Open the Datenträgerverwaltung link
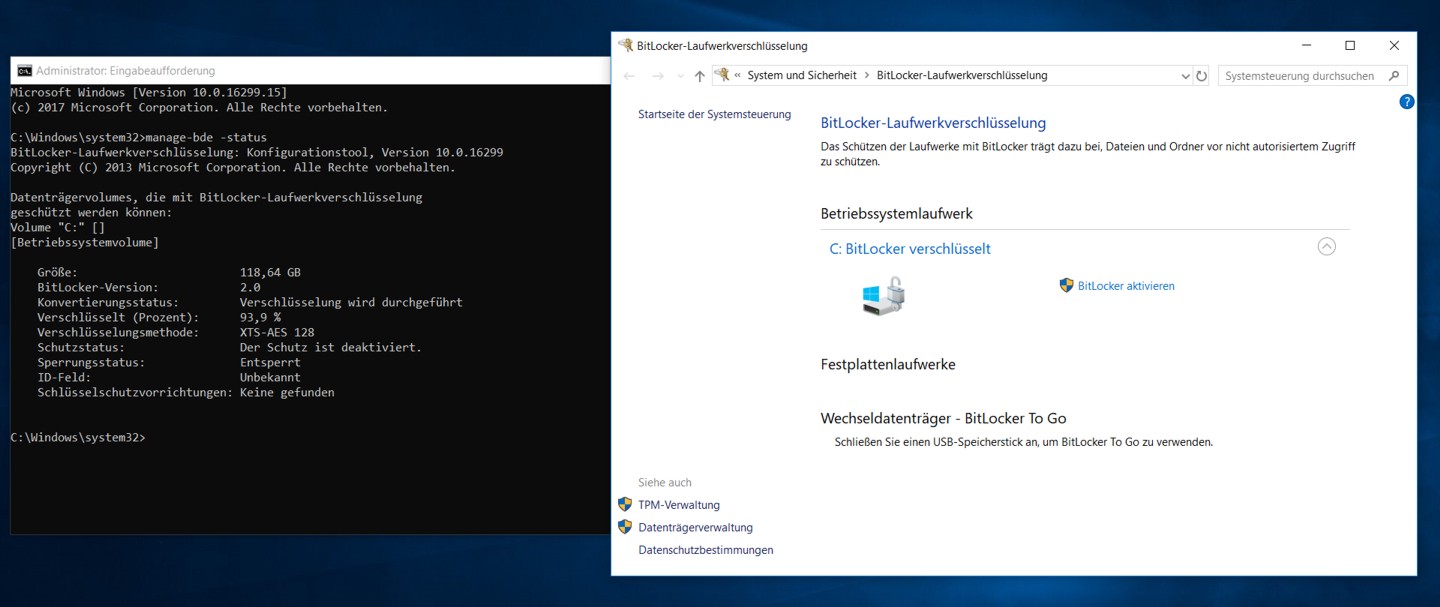The image size is (1440, 607). click(695, 528)
